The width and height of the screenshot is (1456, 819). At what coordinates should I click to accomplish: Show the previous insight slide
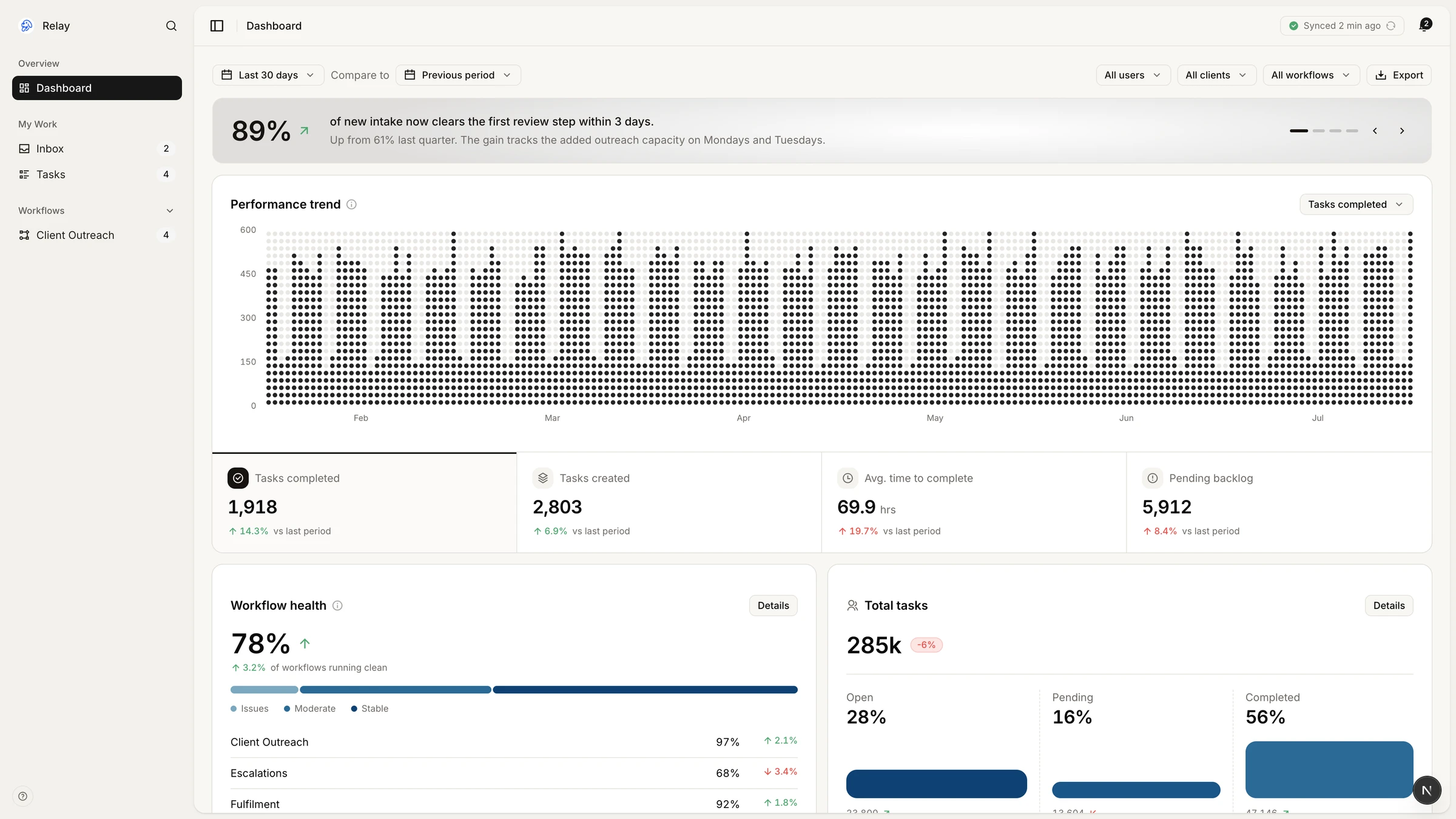(x=1375, y=131)
